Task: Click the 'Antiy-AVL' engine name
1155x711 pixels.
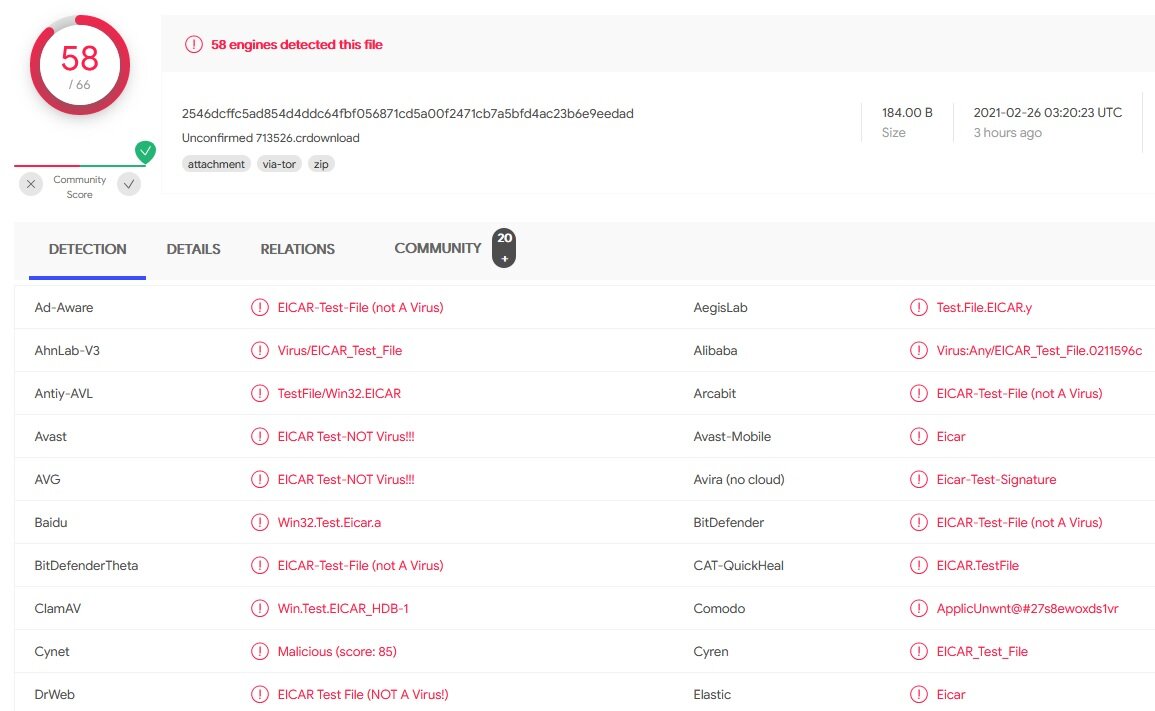Action: click(63, 393)
